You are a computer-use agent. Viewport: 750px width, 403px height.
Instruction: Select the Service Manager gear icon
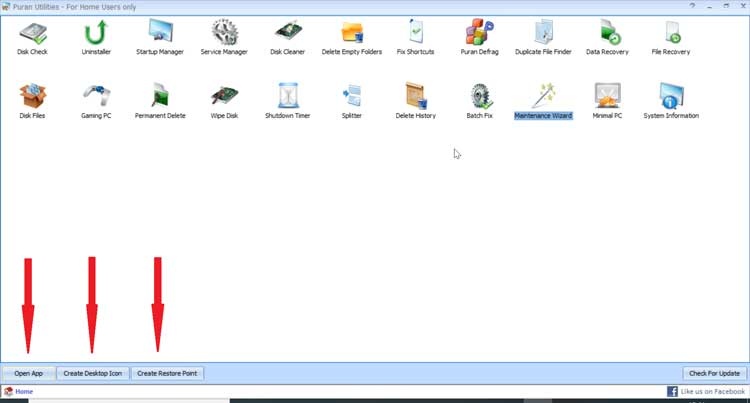point(224,33)
